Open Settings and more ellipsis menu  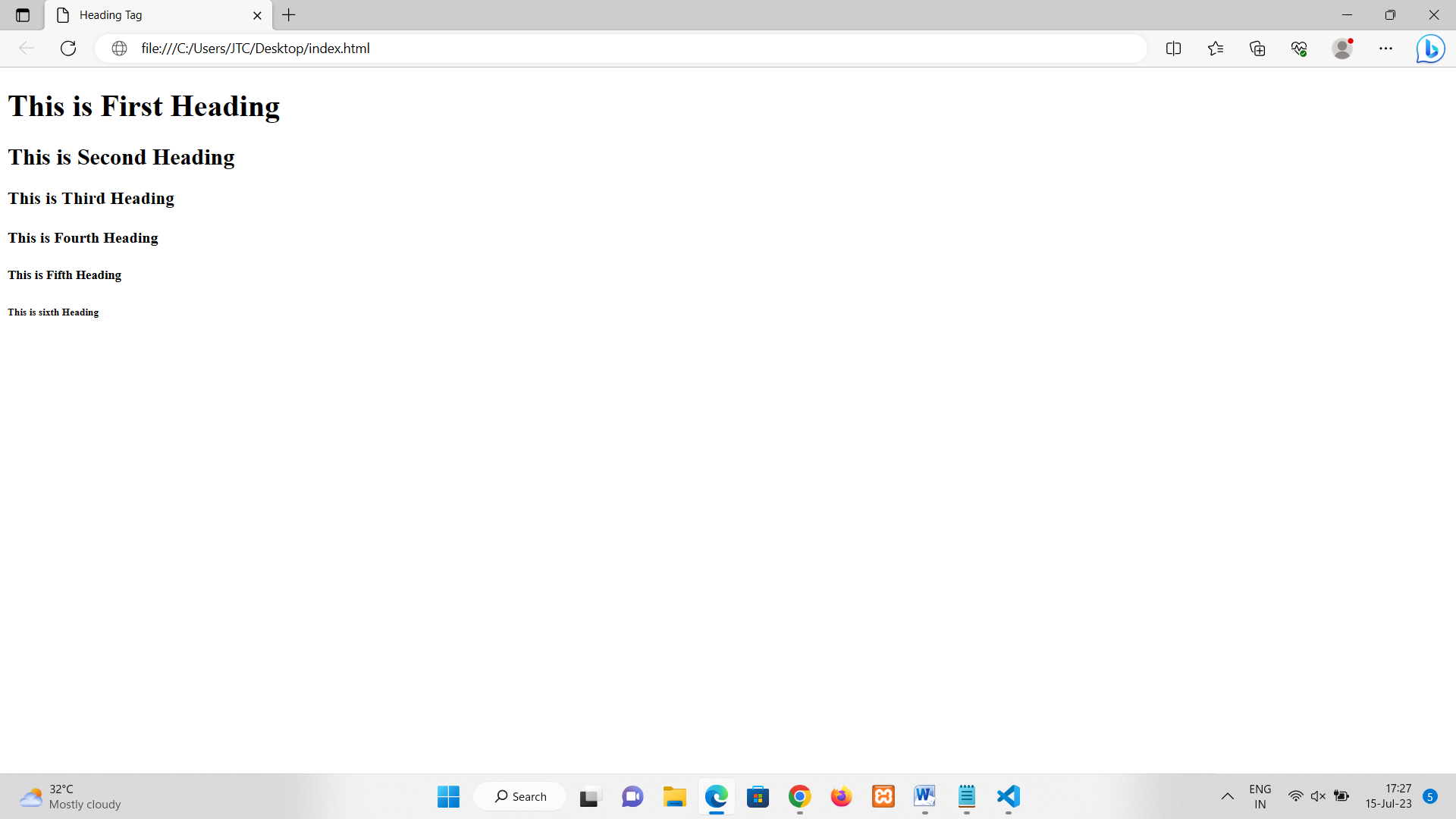[1385, 49]
